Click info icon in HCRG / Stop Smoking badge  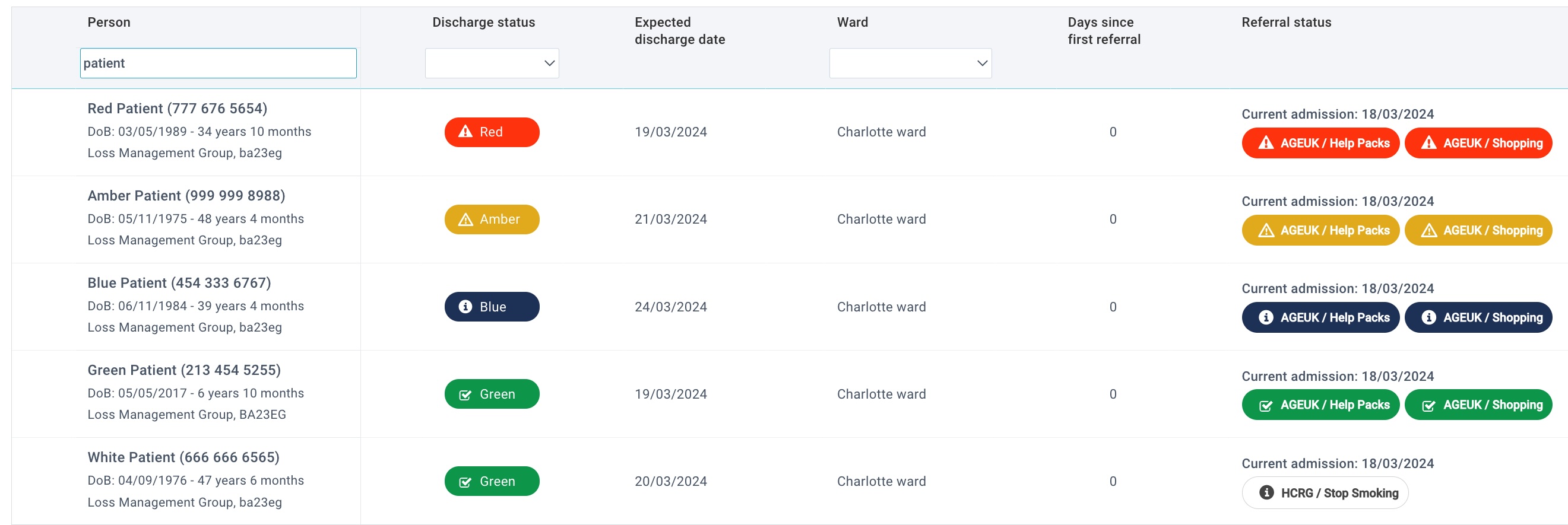(x=1266, y=493)
